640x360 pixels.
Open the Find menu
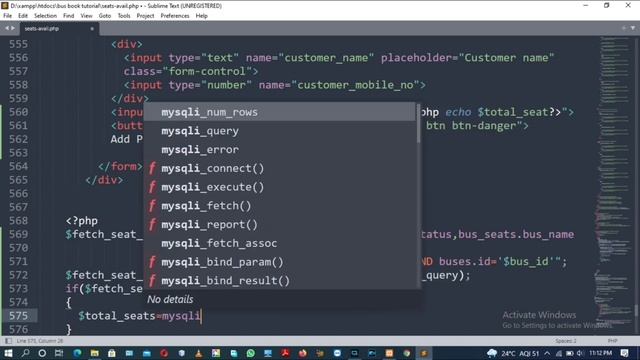tap(69, 16)
